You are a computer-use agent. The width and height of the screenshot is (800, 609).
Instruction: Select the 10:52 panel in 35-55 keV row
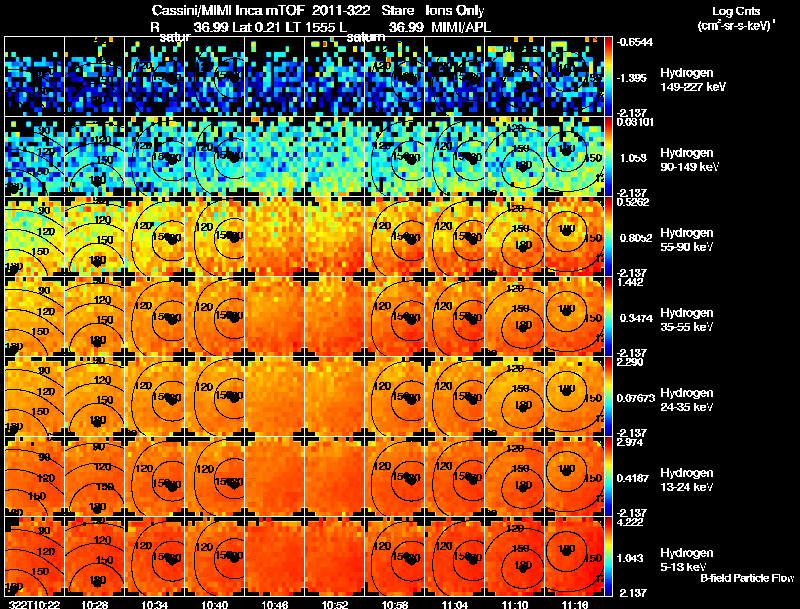[x=335, y=316]
